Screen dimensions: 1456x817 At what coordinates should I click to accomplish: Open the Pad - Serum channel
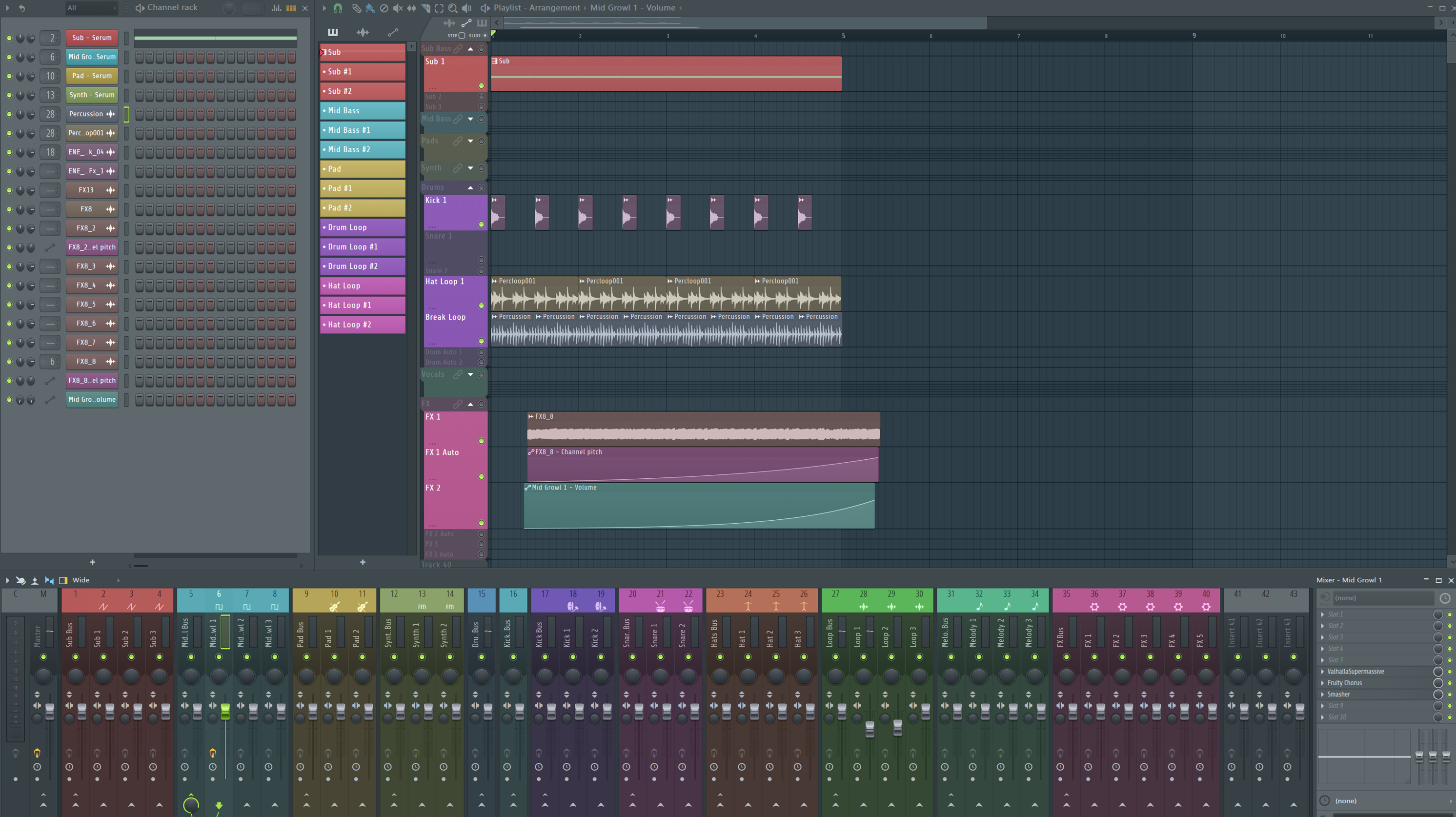pyautogui.click(x=92, y=76)
